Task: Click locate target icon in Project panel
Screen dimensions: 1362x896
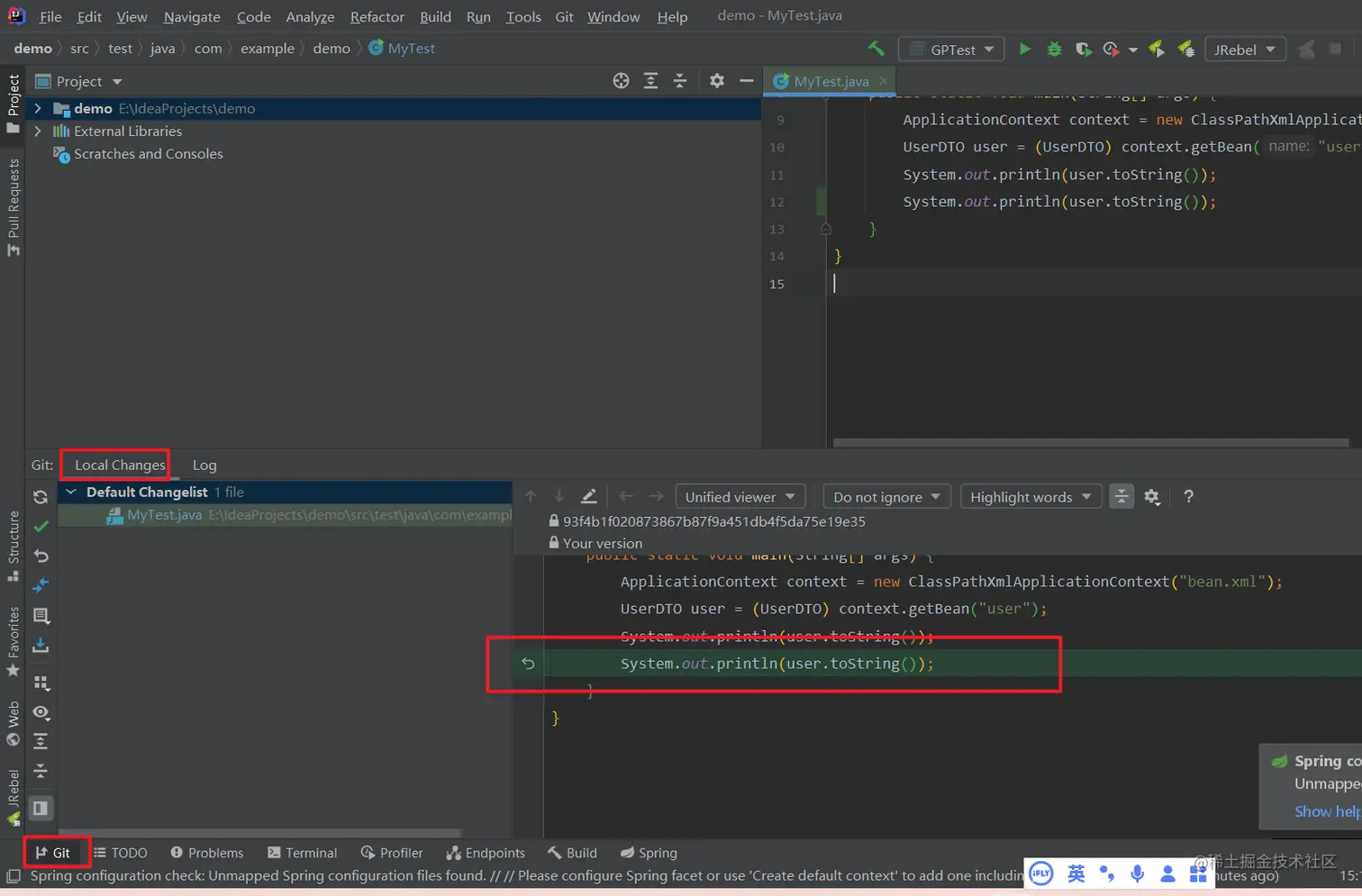Action: 621,81
